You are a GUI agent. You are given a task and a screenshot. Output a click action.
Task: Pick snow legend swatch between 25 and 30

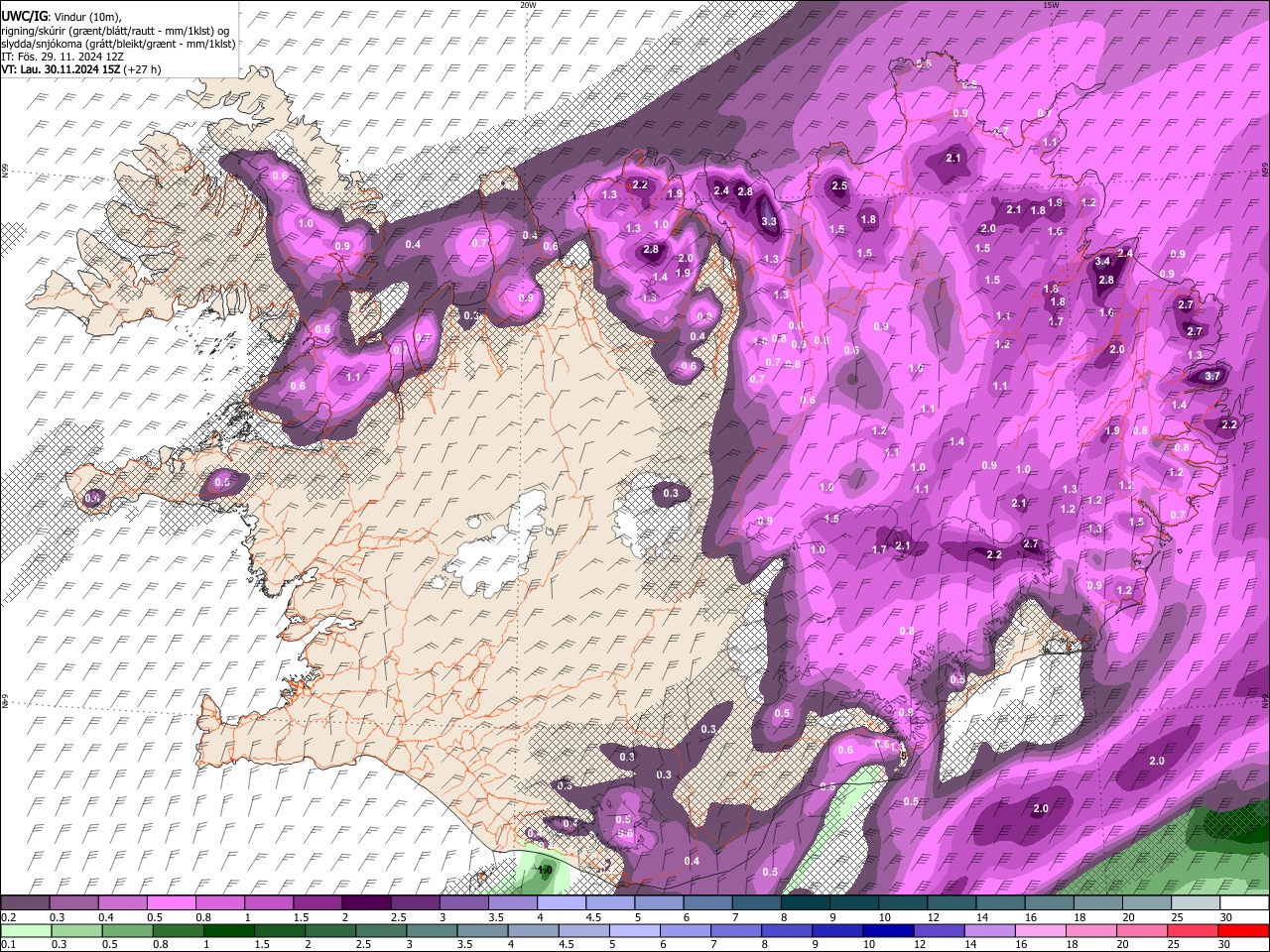pyautogui.click(x=1196, y=903)
